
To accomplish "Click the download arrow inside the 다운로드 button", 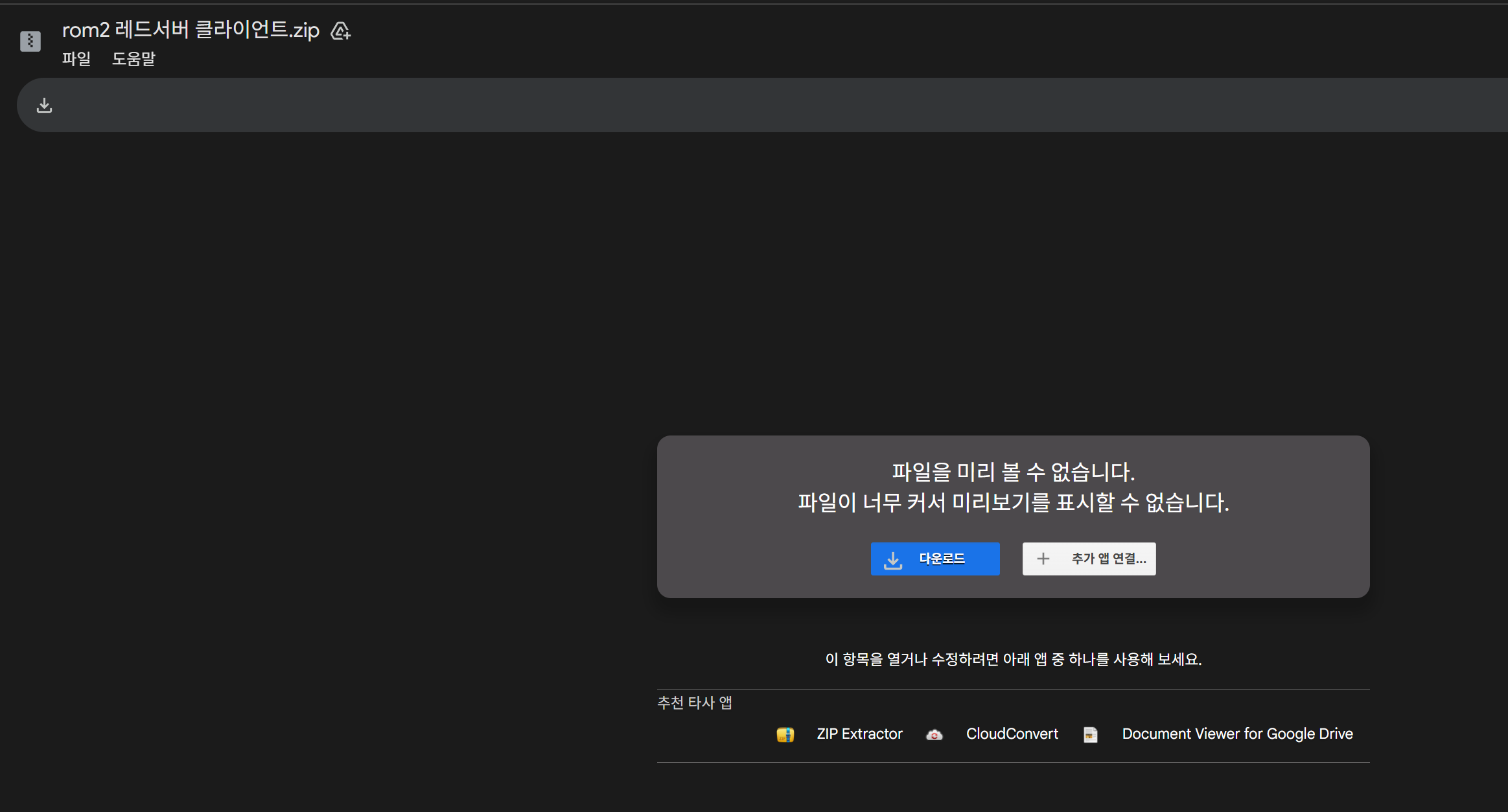I will coord(894,559).
